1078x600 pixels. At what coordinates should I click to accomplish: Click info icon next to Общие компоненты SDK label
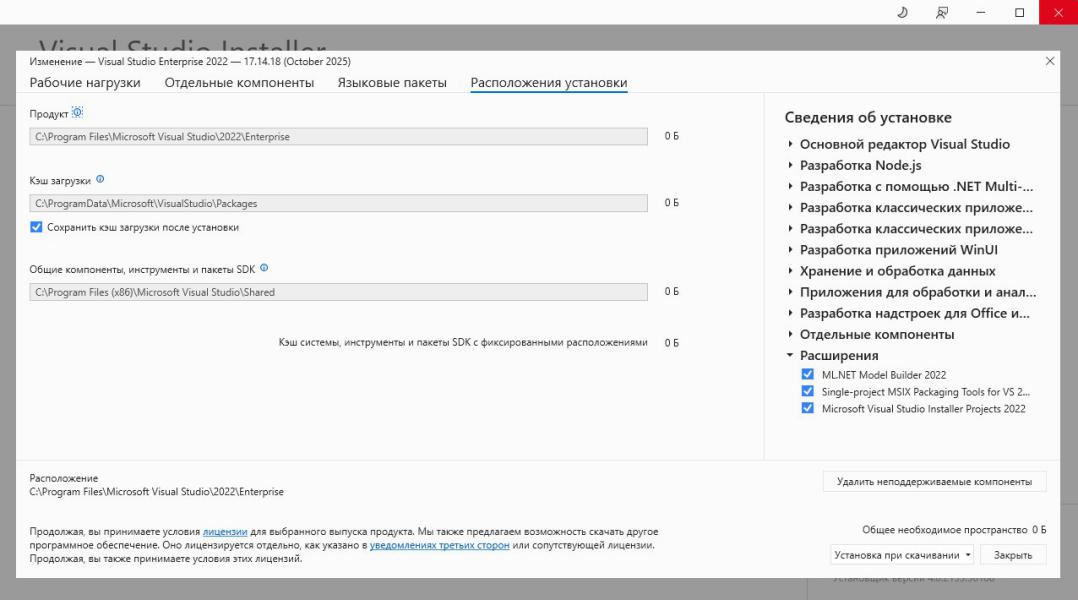click(x=264, y=268)
